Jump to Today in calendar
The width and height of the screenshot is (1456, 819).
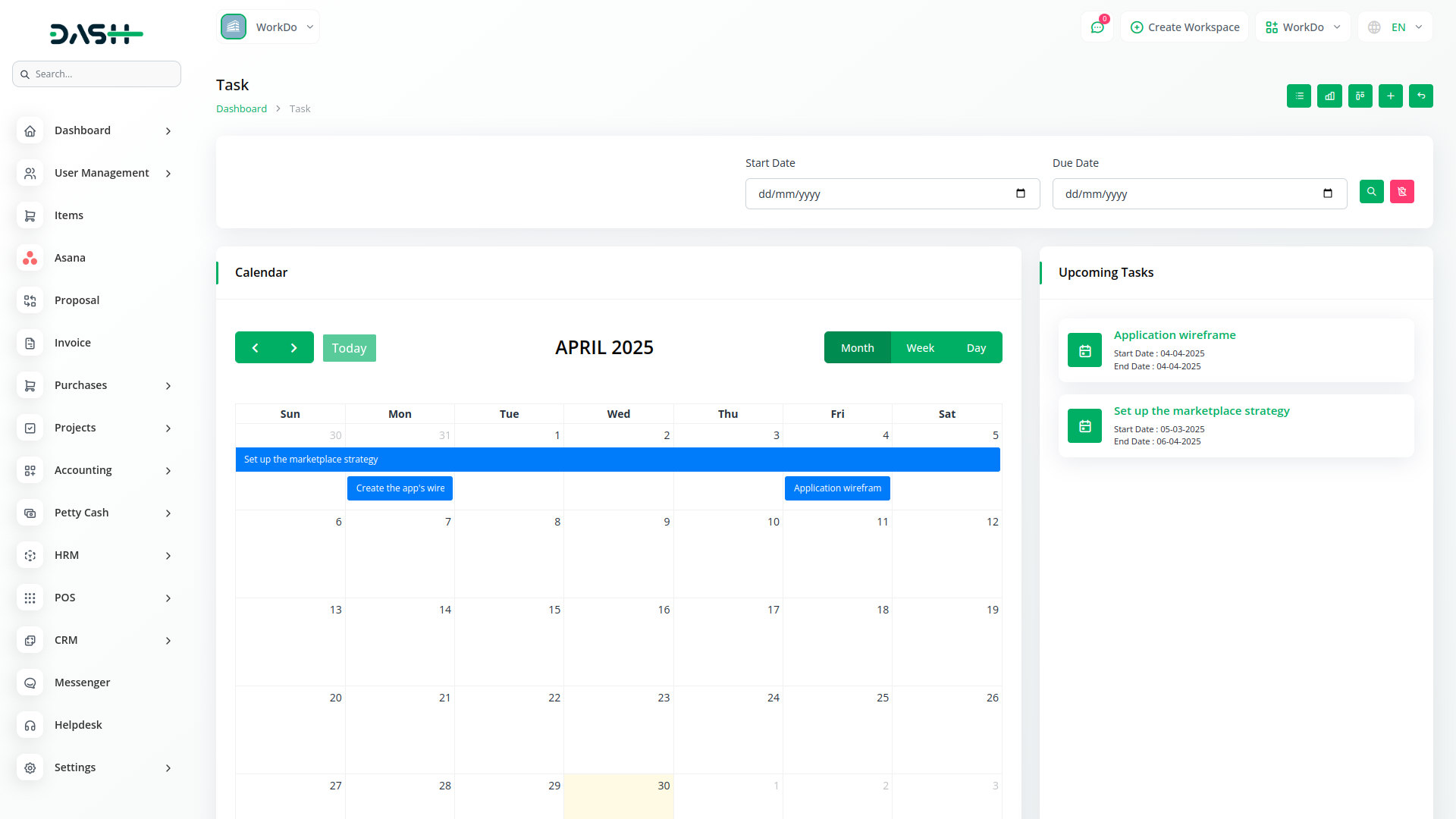click(349, 348)
